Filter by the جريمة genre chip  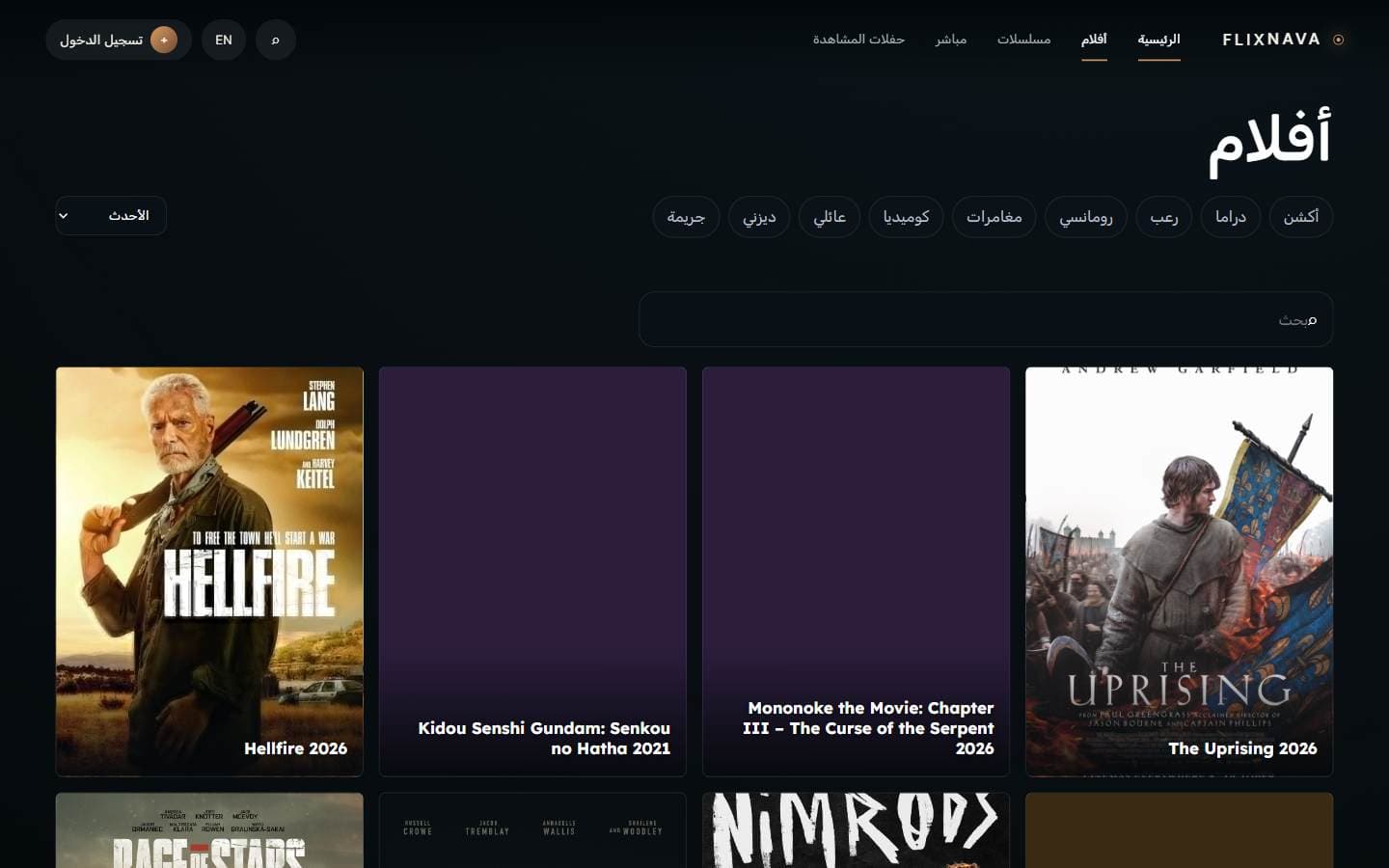coord(686,217)
